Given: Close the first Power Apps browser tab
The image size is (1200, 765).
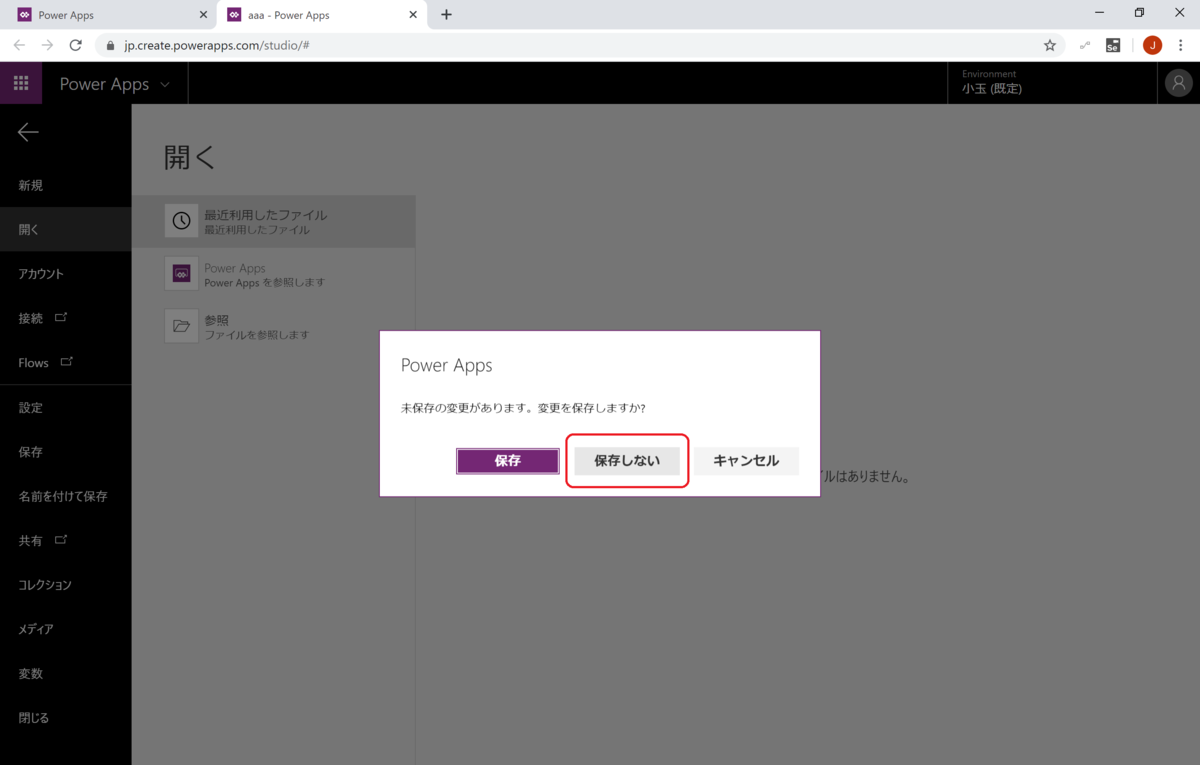Looking at the screenshot, I should pyautogui.click(x=203, y=15).
